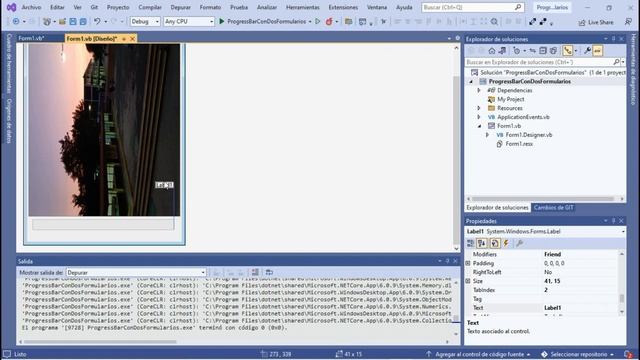Click the notifications icon in status bar

pos(628,354)
